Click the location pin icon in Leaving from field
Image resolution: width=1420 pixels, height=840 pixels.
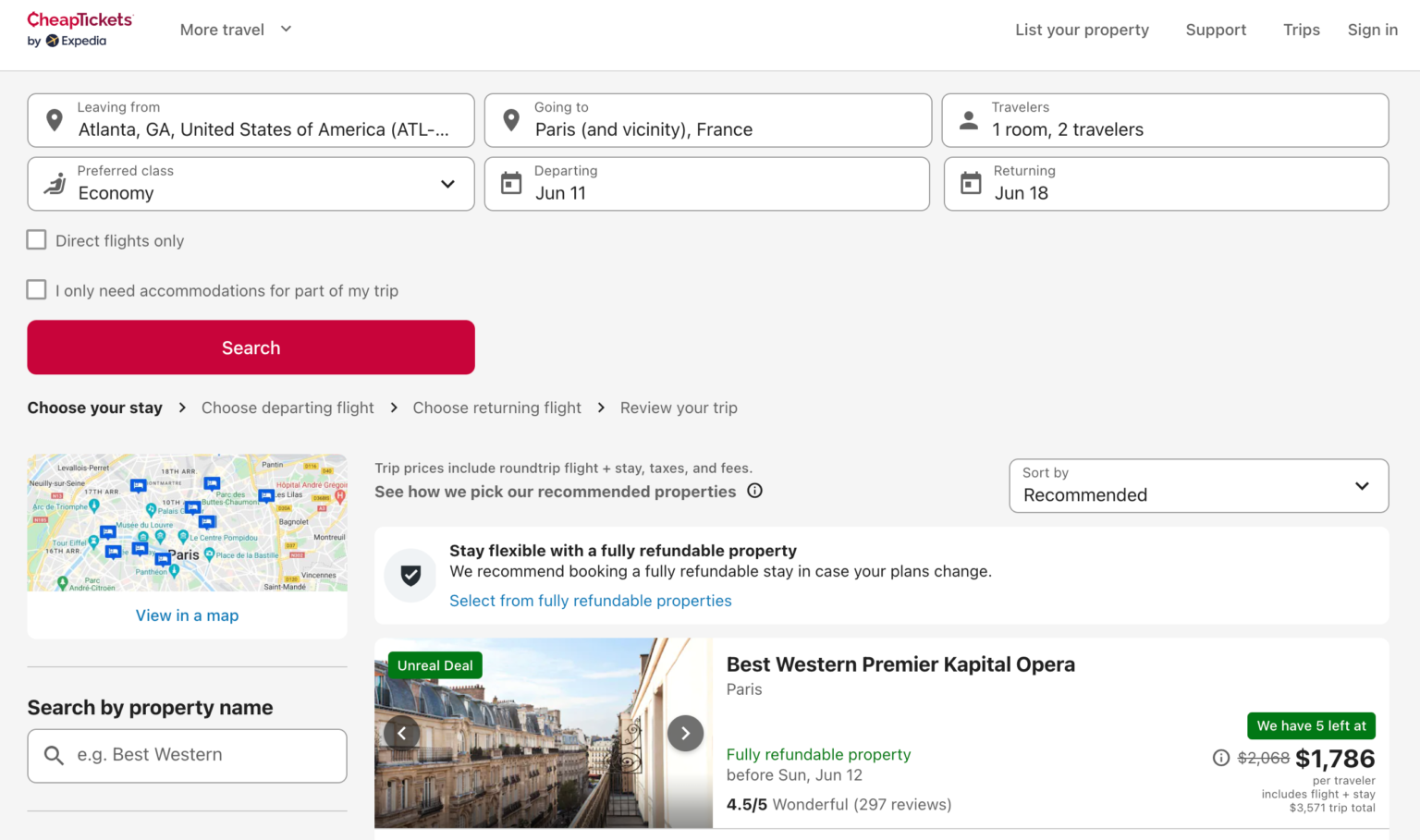tap(53, 119)
